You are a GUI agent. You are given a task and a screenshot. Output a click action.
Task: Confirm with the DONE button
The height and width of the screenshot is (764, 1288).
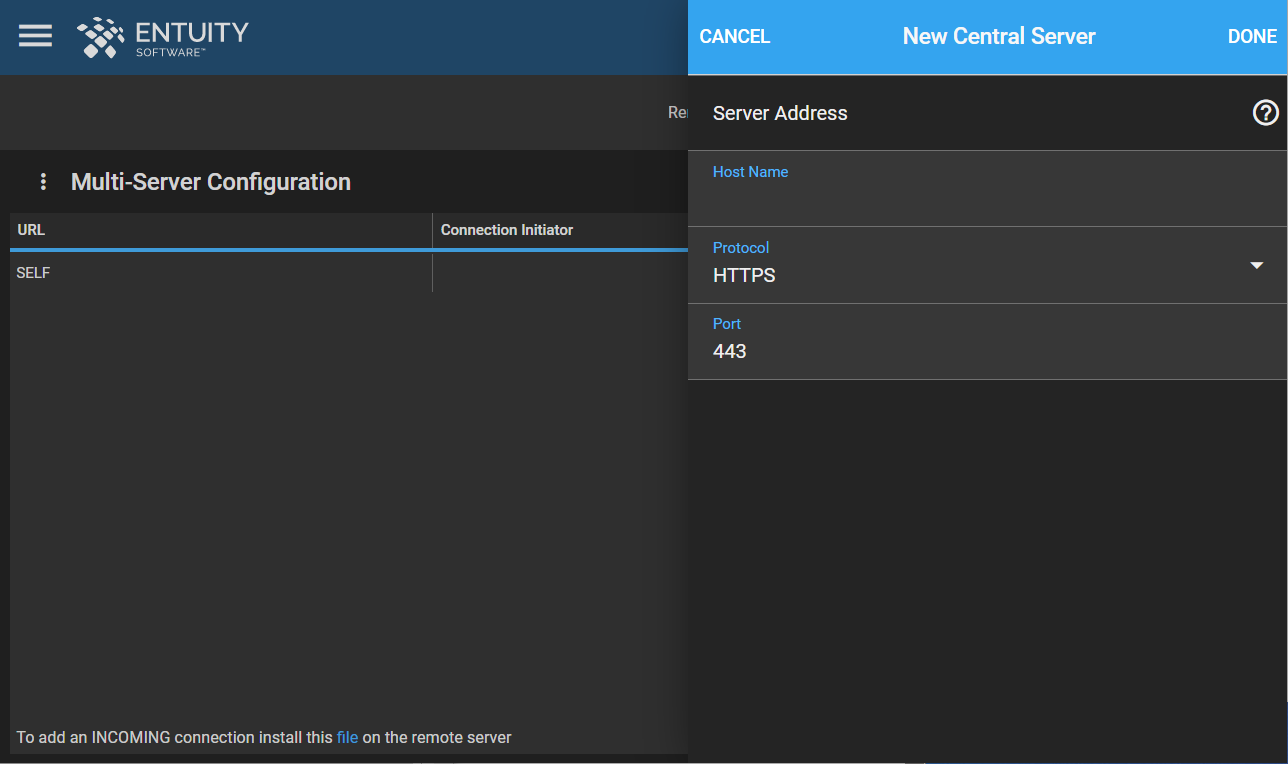(x=1252, y=37)
